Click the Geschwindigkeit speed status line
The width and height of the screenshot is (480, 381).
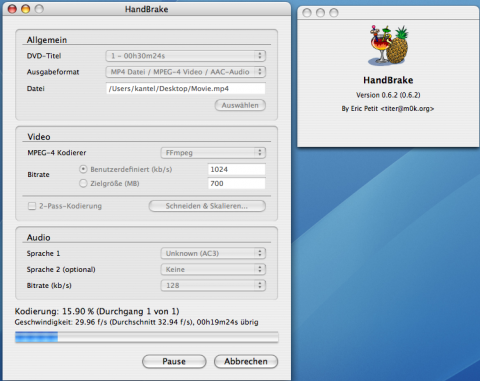point(136,322)
